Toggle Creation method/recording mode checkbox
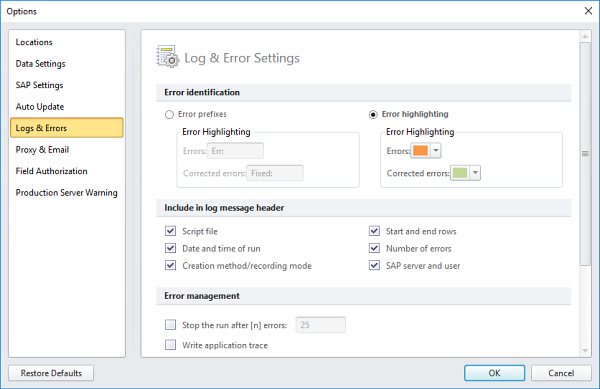This screenshot has height=389, width=600. click(171, 265)
